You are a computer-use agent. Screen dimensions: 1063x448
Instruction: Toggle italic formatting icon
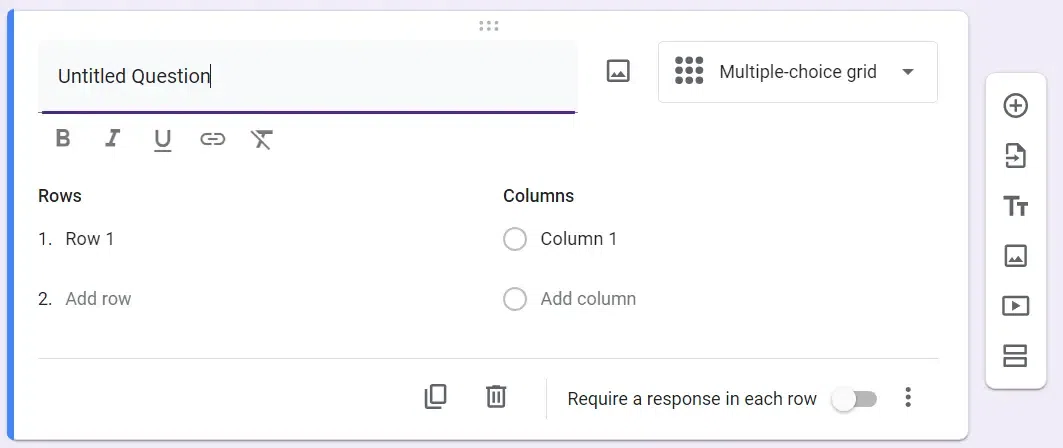click(112, 139)
